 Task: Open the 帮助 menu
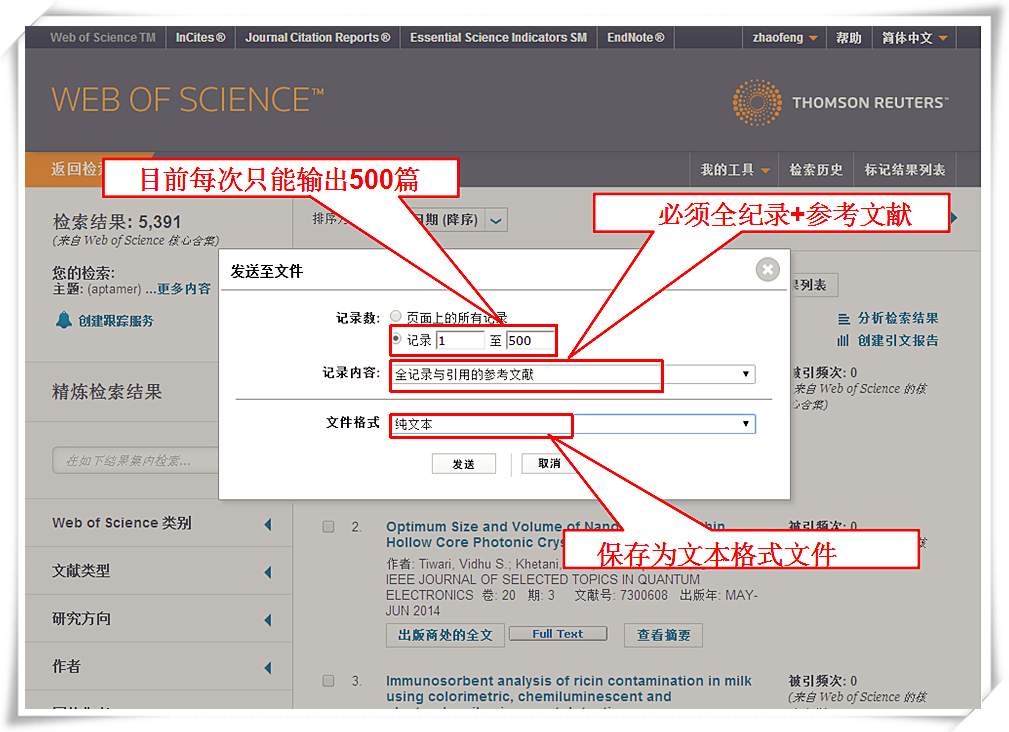[x=848, y=37]
